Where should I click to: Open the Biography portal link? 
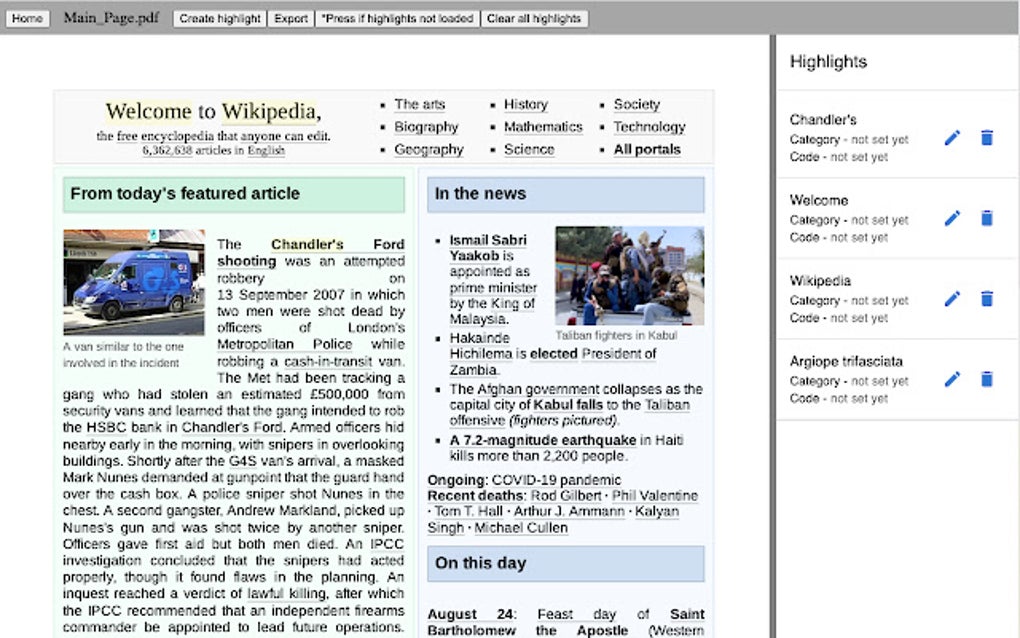coord(426,127)
